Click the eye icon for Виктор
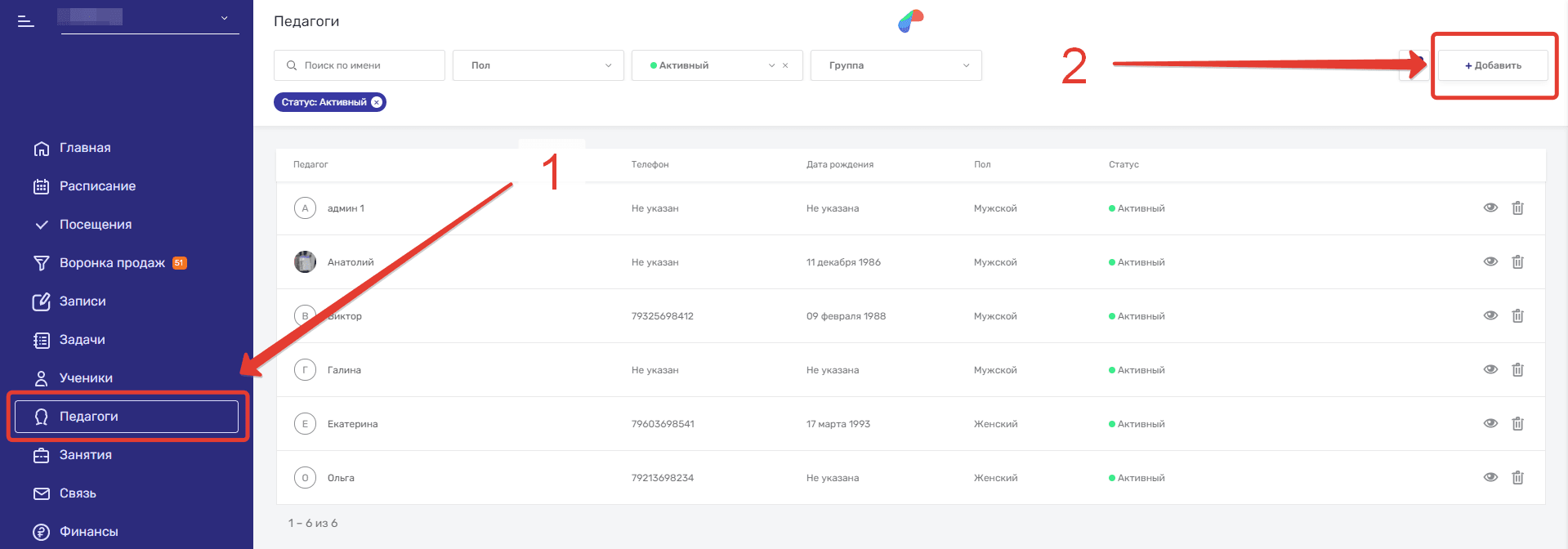Viewport: 1568px width, 549px height. (x=1490, y=316)
